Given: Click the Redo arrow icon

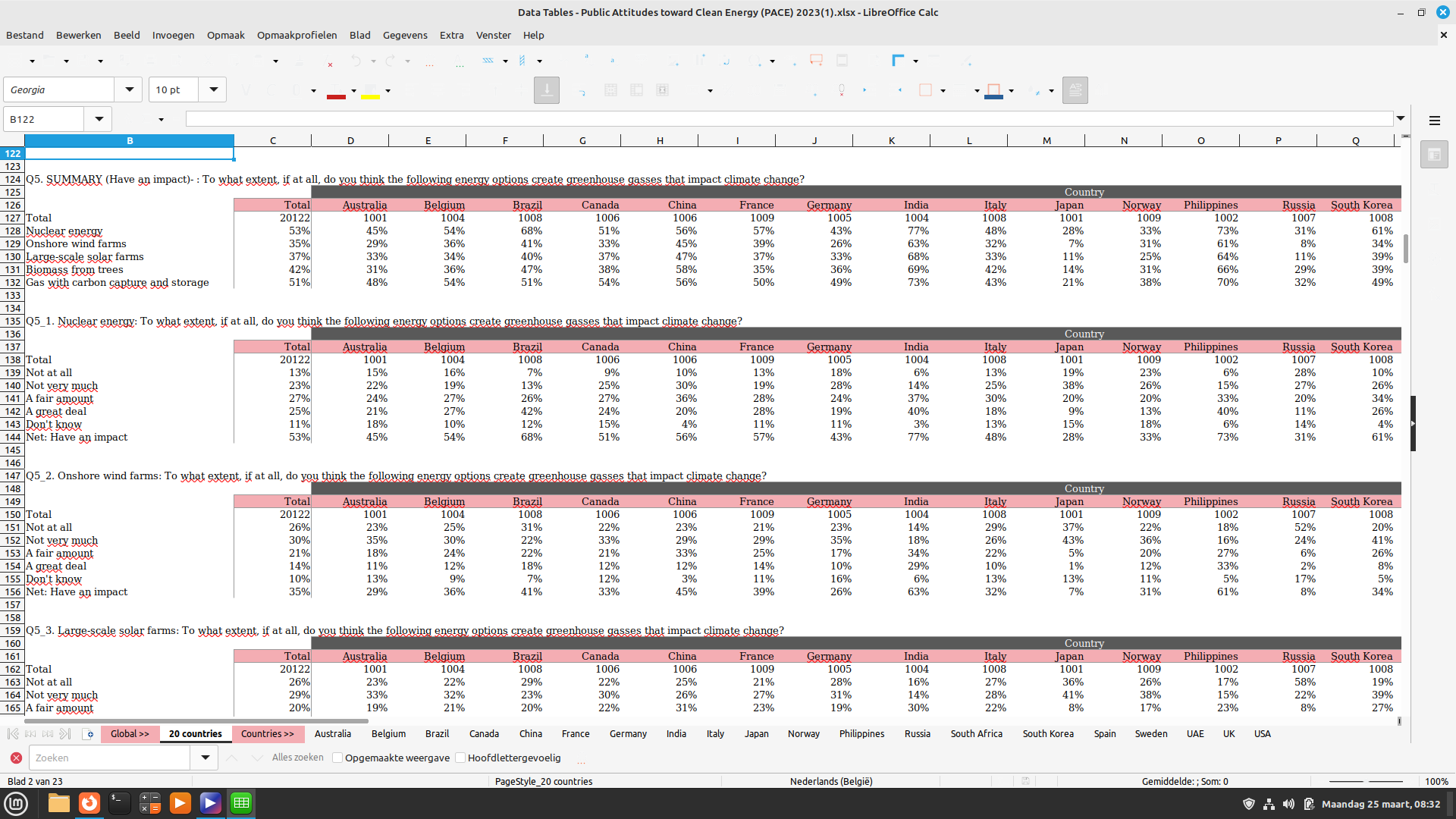Looking at the screenshot, I should [x=390, y=61].
